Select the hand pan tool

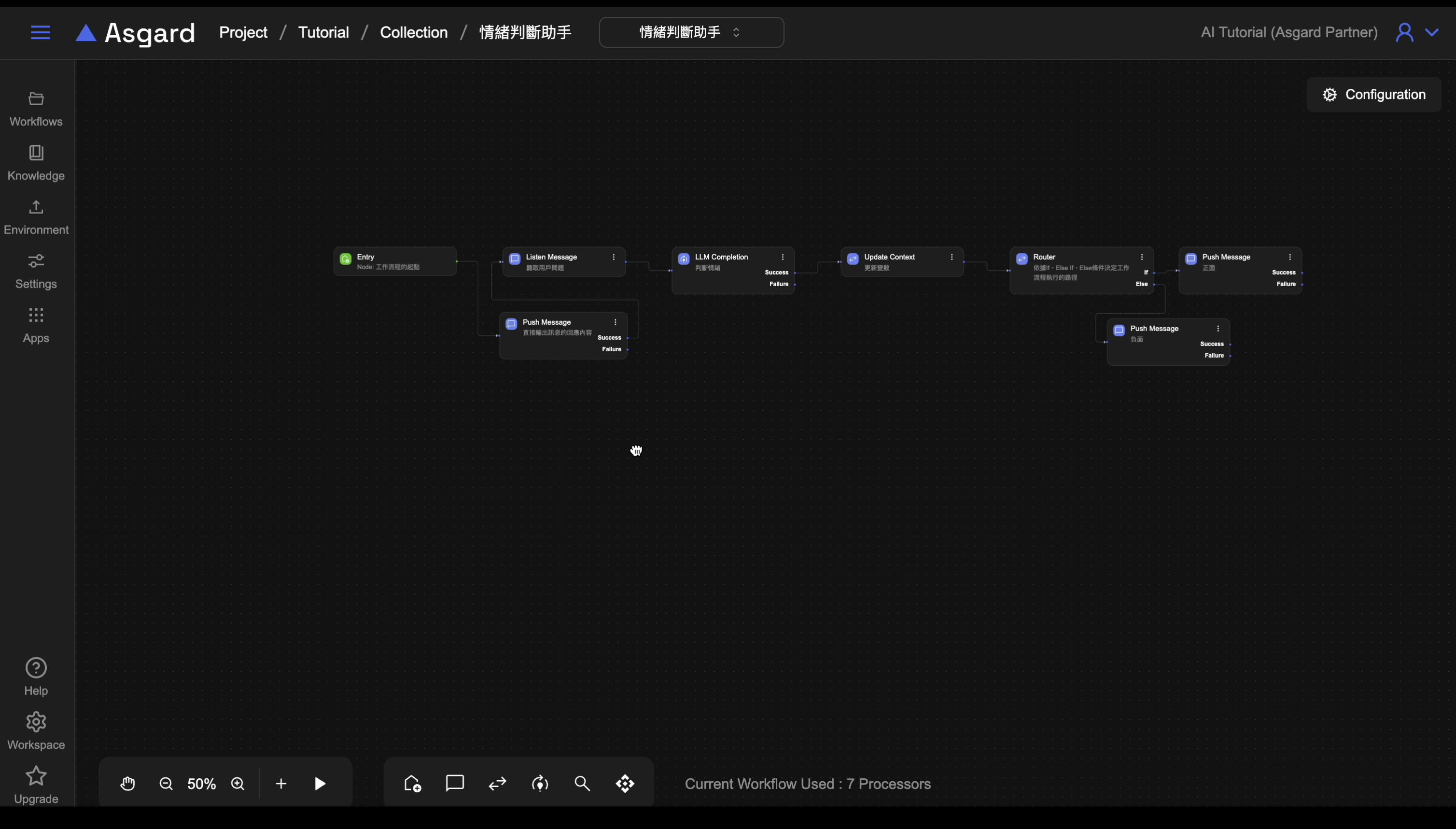(x=127, y=784)
